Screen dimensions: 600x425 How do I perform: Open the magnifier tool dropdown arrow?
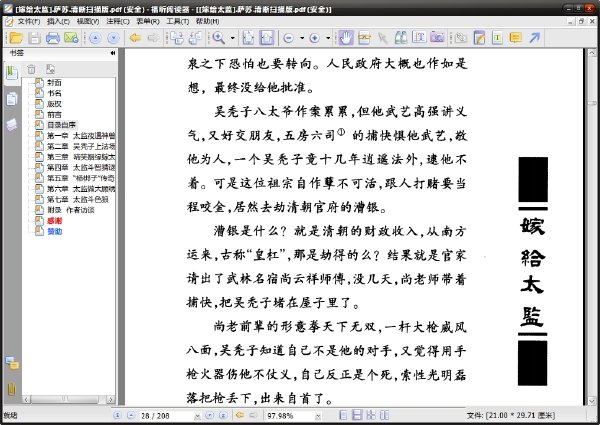tap(232, 38)
